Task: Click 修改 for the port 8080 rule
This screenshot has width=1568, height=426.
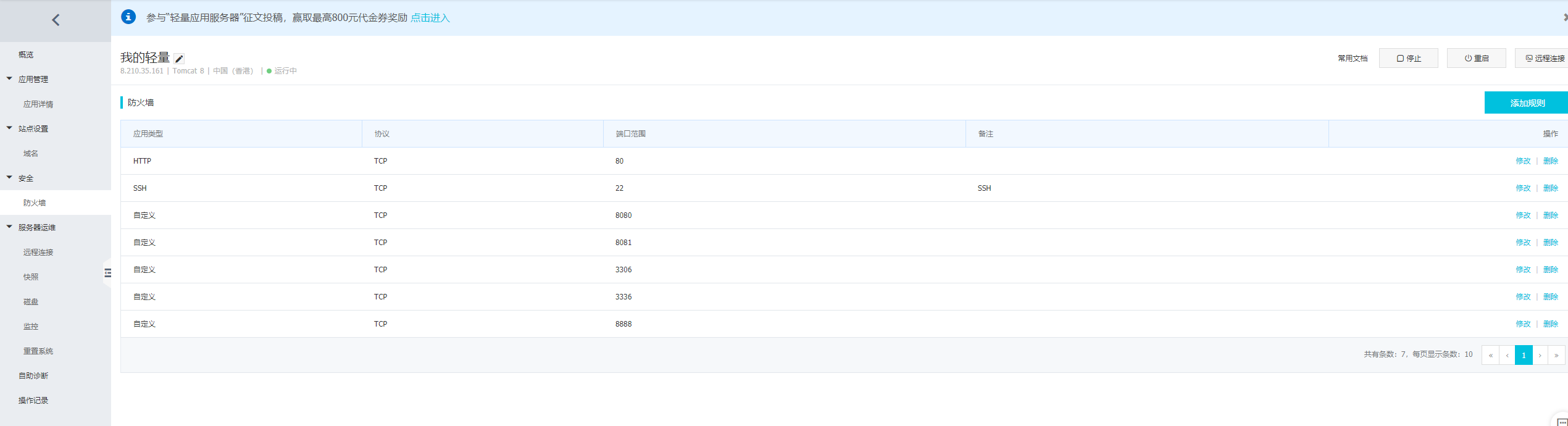Action: (x=1523, y=215)
